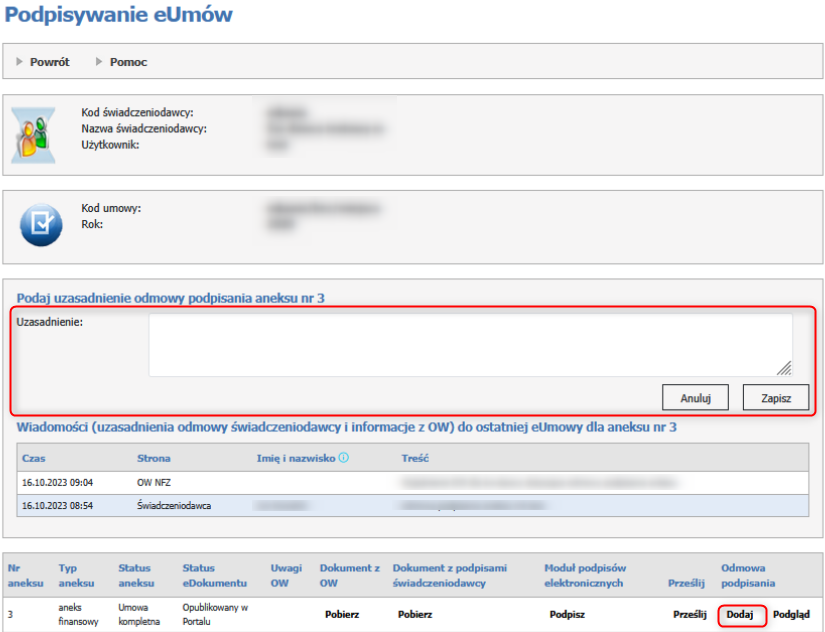Open Podgląd of the signing refusal
Screen dimensions: 825x632
click(791, 614)
